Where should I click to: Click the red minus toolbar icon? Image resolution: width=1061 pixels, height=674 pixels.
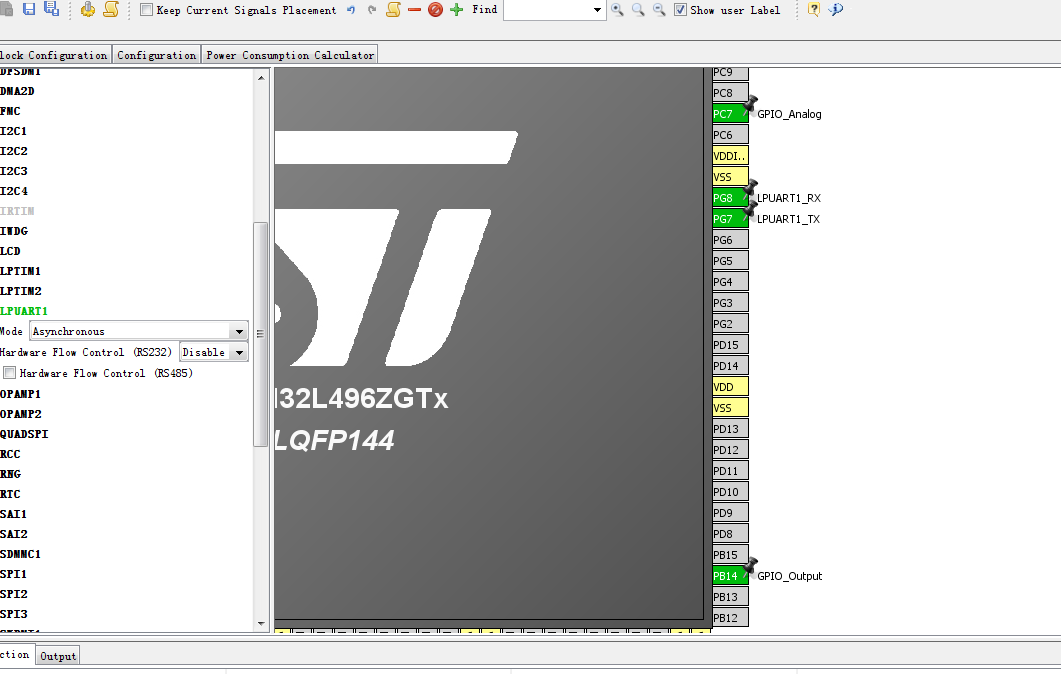pyautogui.click(x=414, y=9)
